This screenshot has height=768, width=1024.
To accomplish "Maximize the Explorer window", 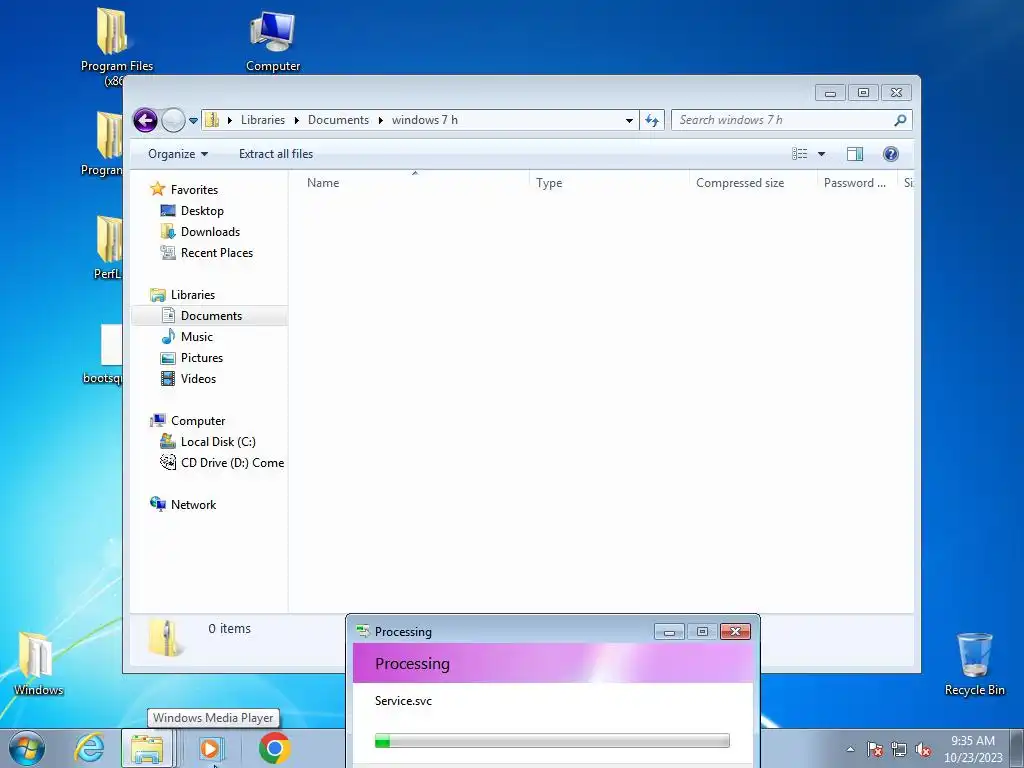I will click(x=863, y=93).
